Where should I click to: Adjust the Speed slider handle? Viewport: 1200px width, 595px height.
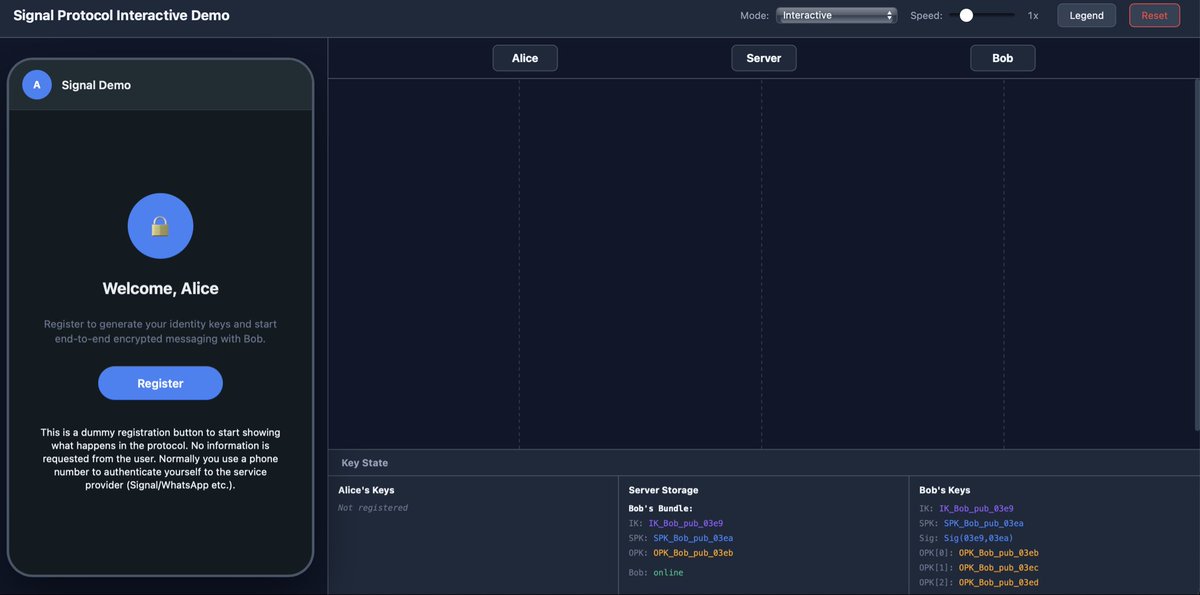pos(966,15)
